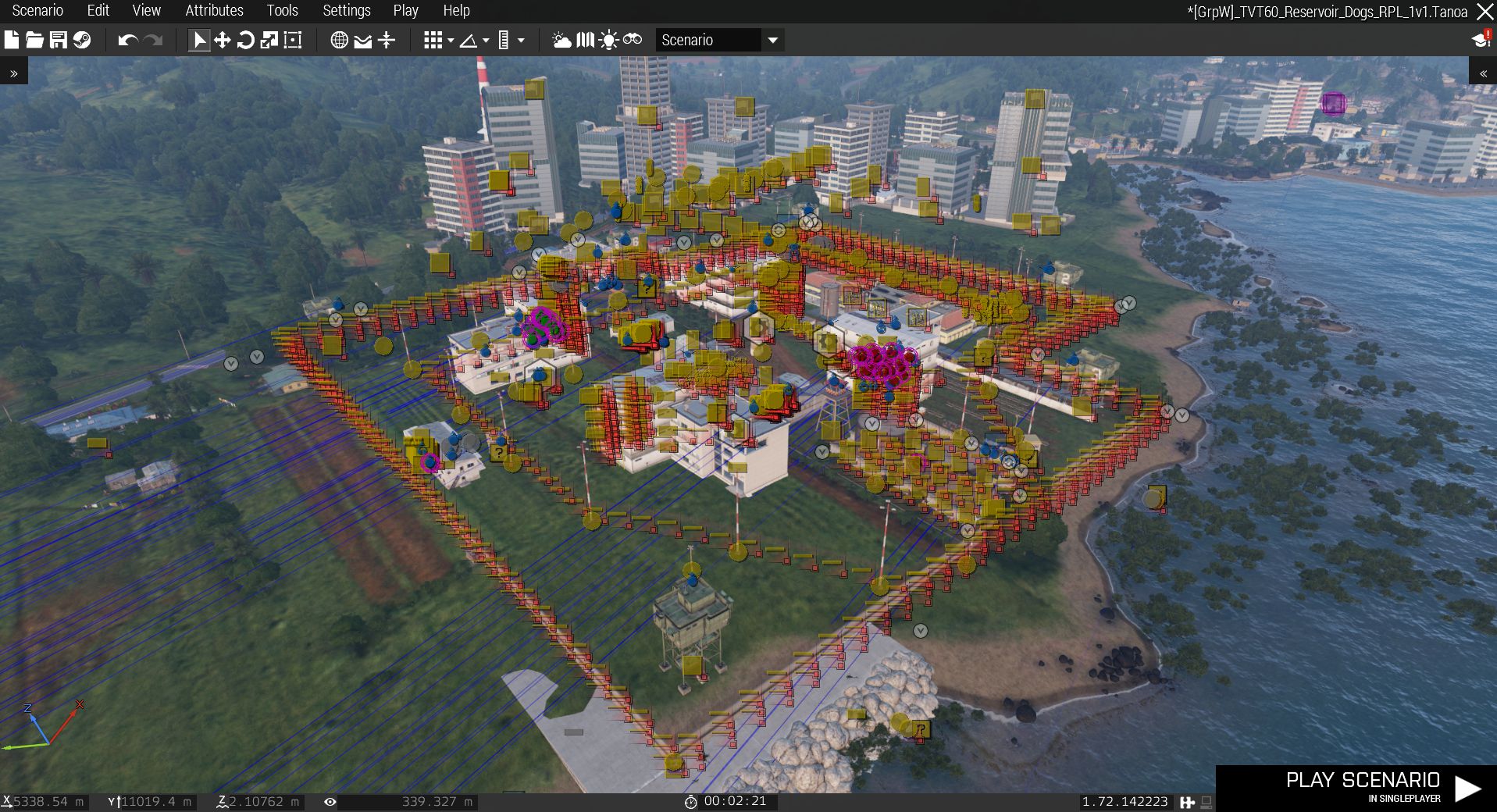This screenshot has width=1497, height=812.
Task: Click the Redo arrow icon
Action: click(153, 40)
